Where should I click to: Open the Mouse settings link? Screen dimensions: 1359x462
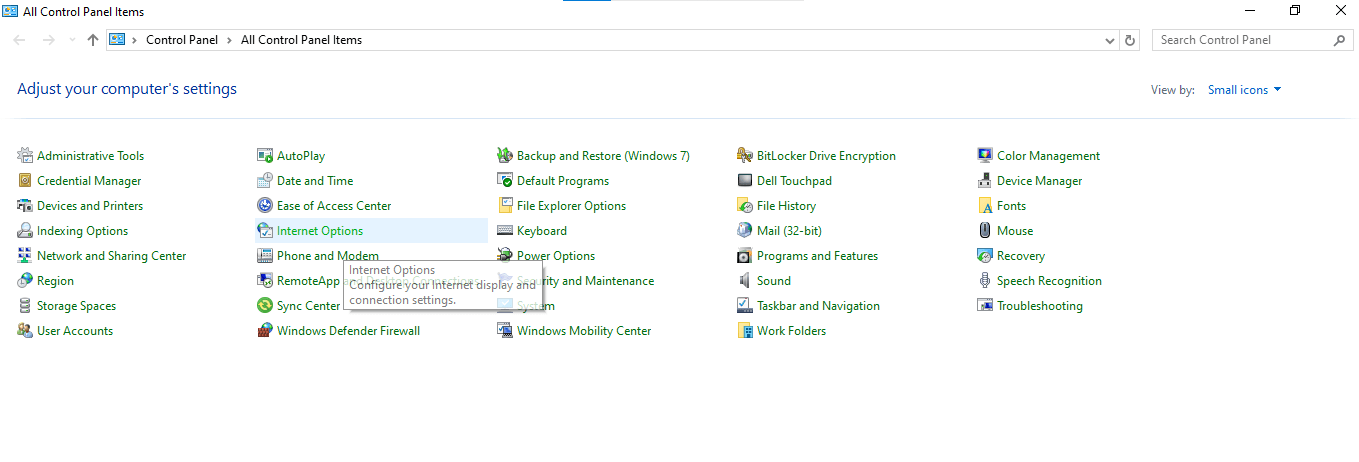coord(1015,231)
